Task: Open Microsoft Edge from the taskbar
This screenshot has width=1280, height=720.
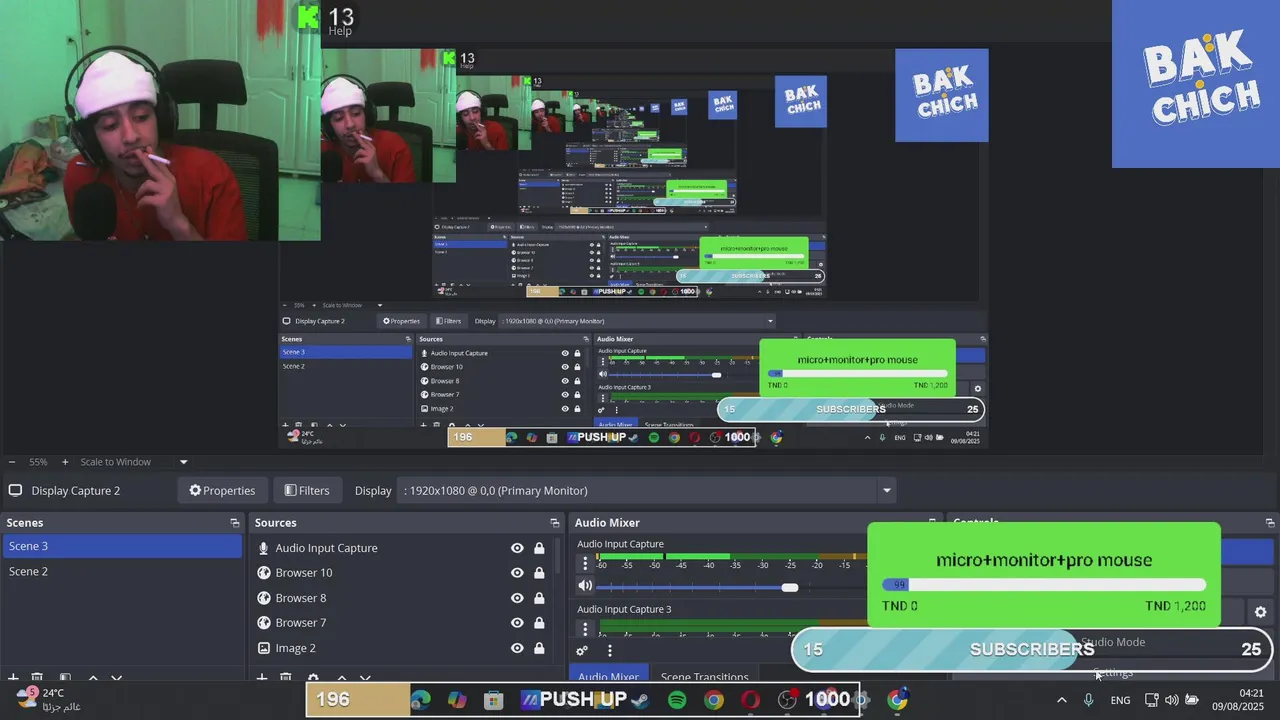Action: (x=420, y=700)
